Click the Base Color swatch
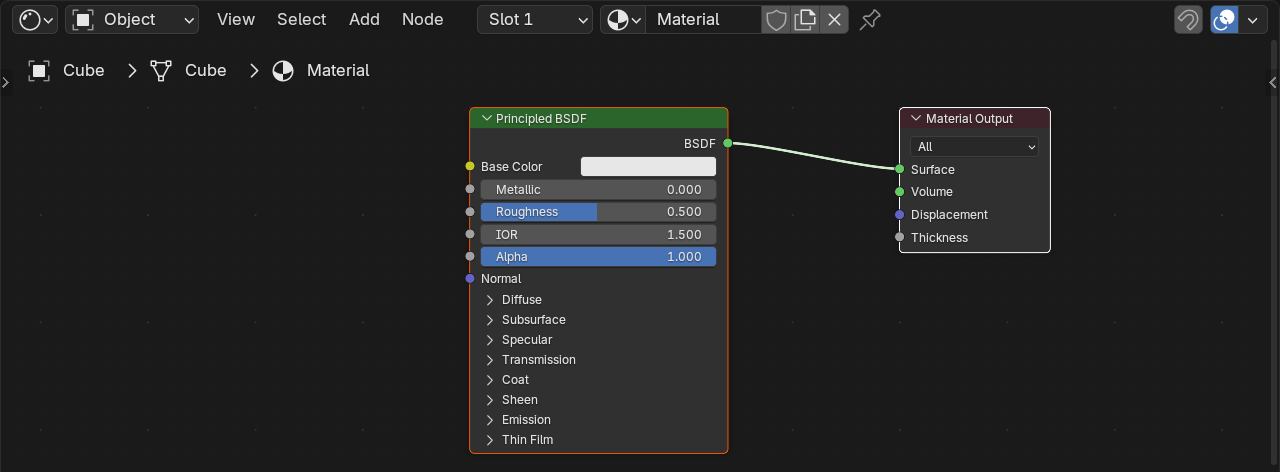Screen dimensions: 1280x472 click(x=648, y=167)
